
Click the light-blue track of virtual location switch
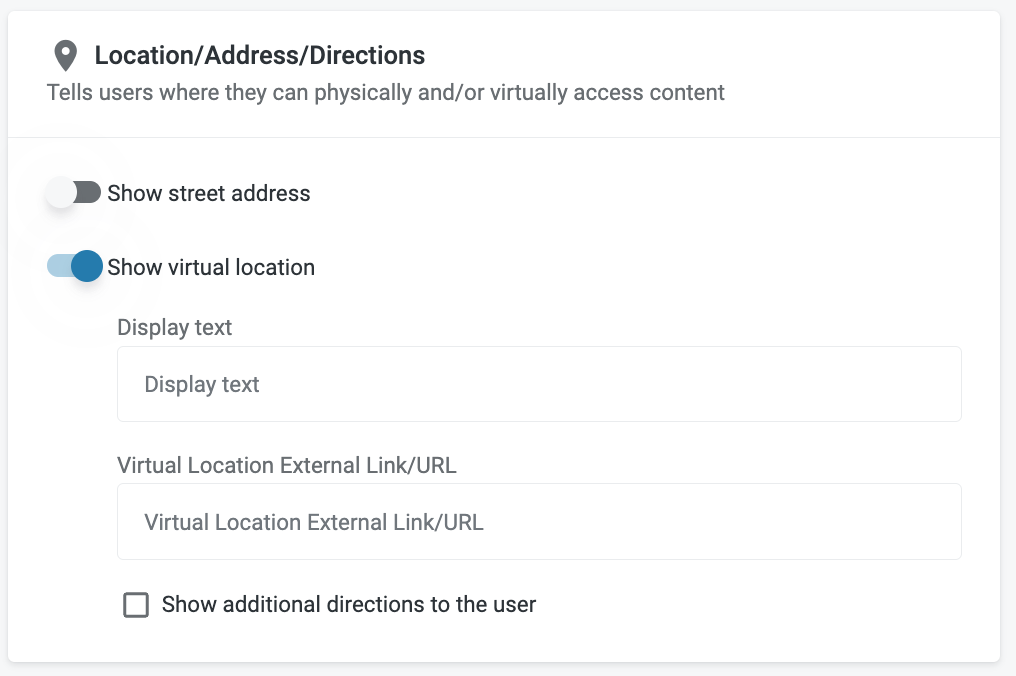pyautogui.click(x=57, y=266)
